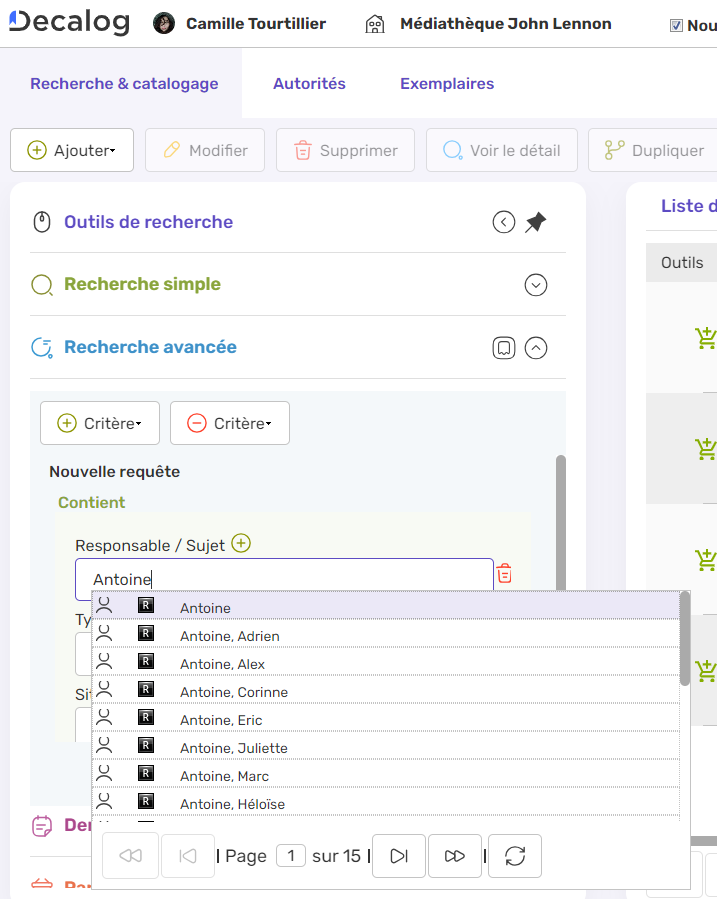Click the R badge beside 'Antoine, Corinne'
717x899 pixels.
(x=146, y=689)
